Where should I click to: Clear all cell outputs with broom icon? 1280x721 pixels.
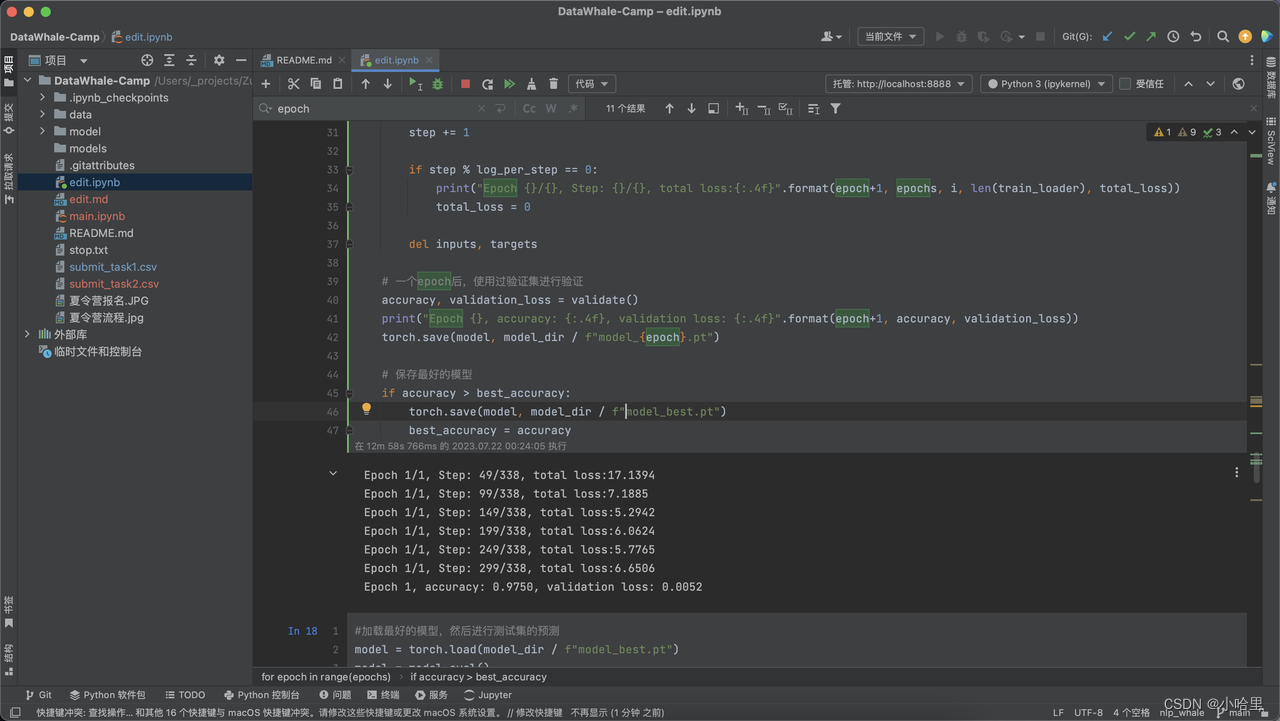pyautogui.click(x=531, y=84)
